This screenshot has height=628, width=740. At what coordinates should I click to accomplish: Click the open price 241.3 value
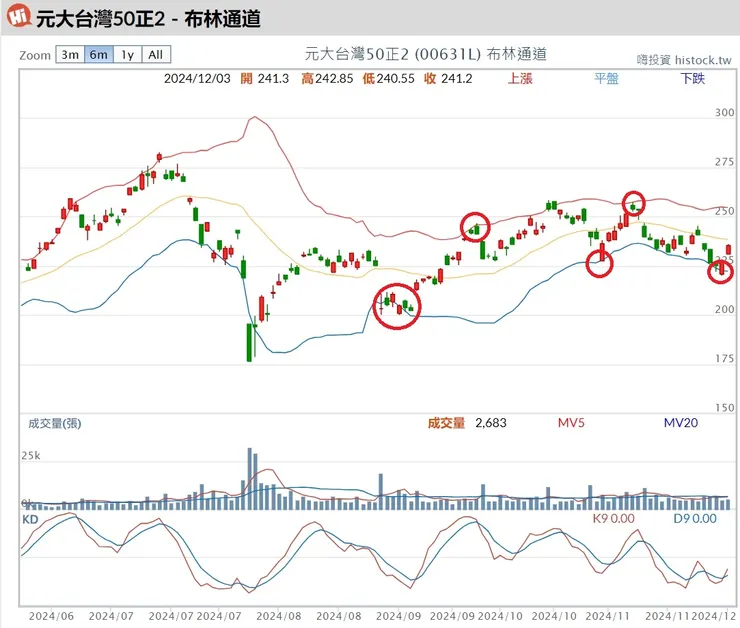[x=273, y=78]
